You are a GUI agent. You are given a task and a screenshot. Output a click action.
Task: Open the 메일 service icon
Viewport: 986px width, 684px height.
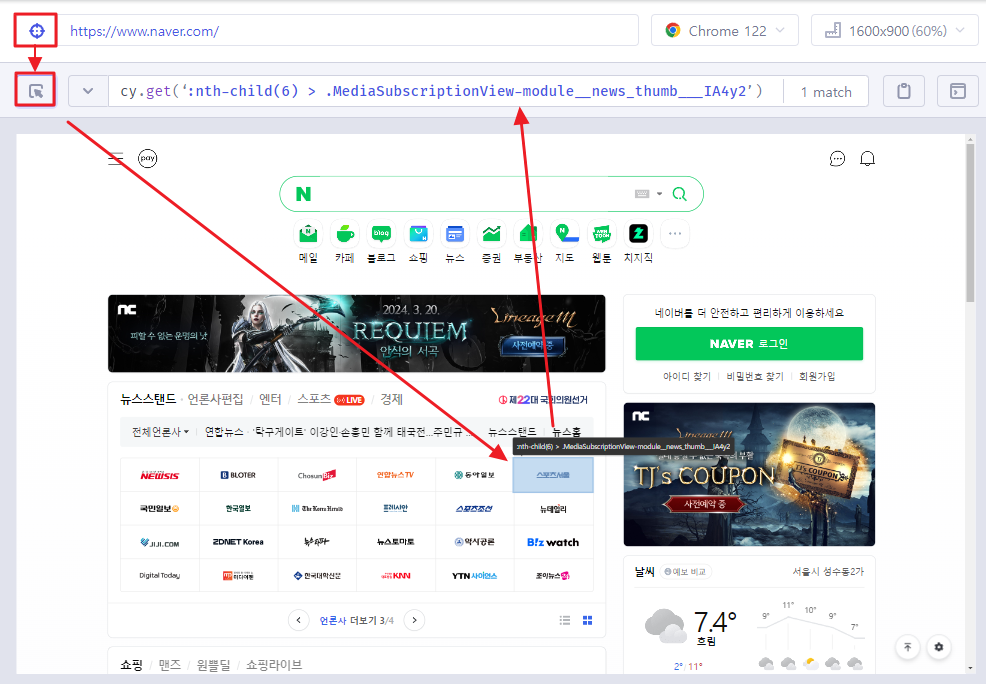click(308, 234)
